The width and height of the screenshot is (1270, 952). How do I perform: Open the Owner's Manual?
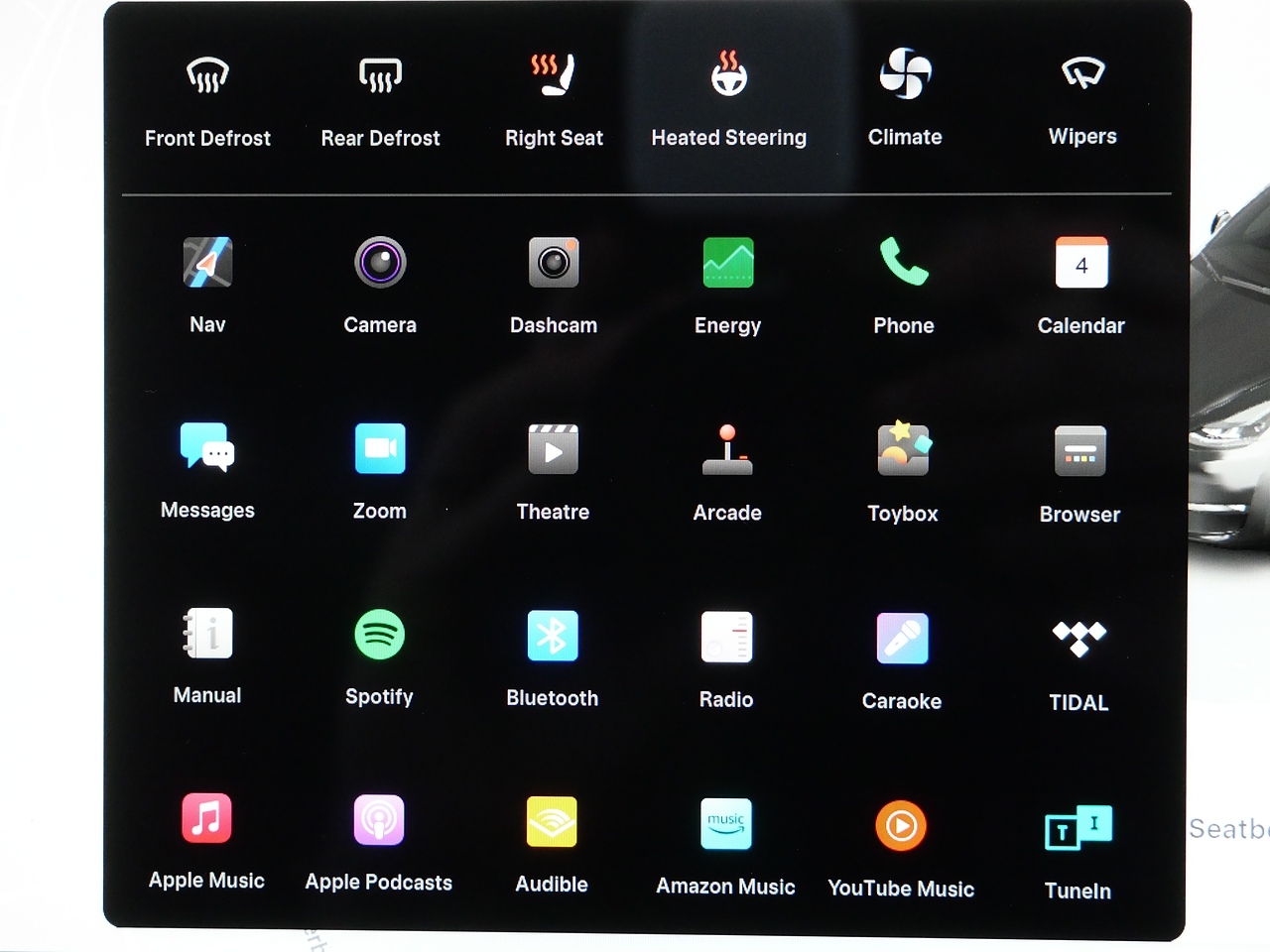(x=207, y=634)
